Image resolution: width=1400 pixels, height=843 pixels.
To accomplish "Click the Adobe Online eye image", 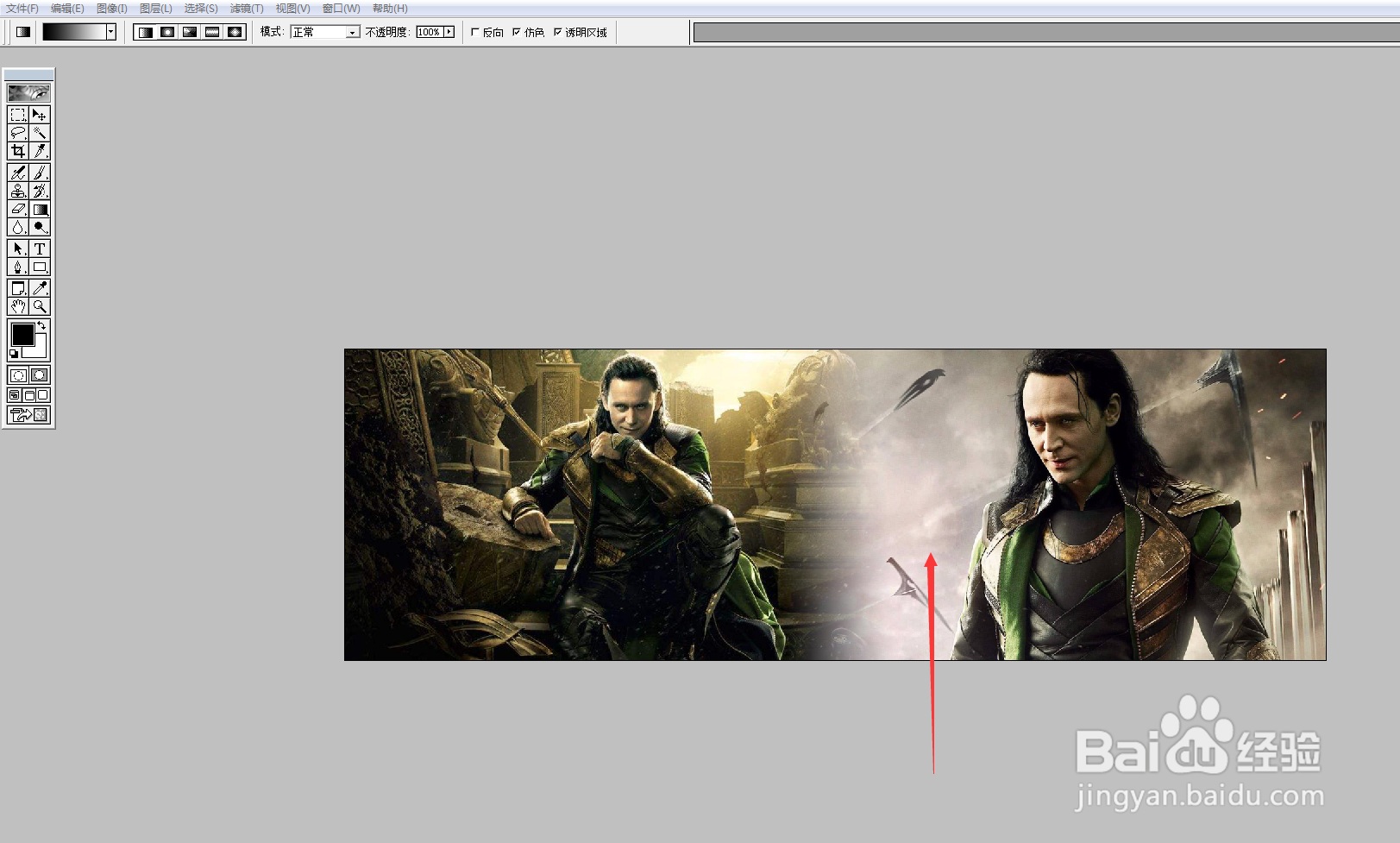I will tap(28, 92).
